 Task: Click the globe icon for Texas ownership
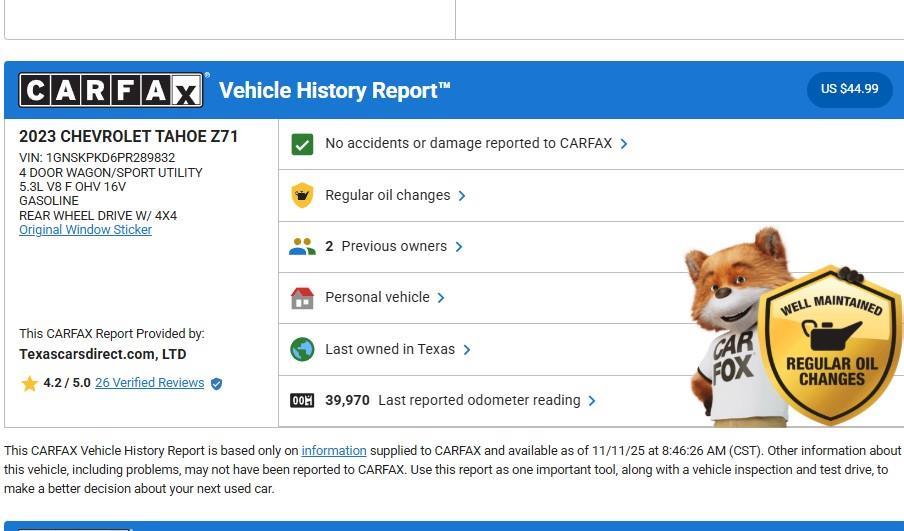tap(302, 349)
